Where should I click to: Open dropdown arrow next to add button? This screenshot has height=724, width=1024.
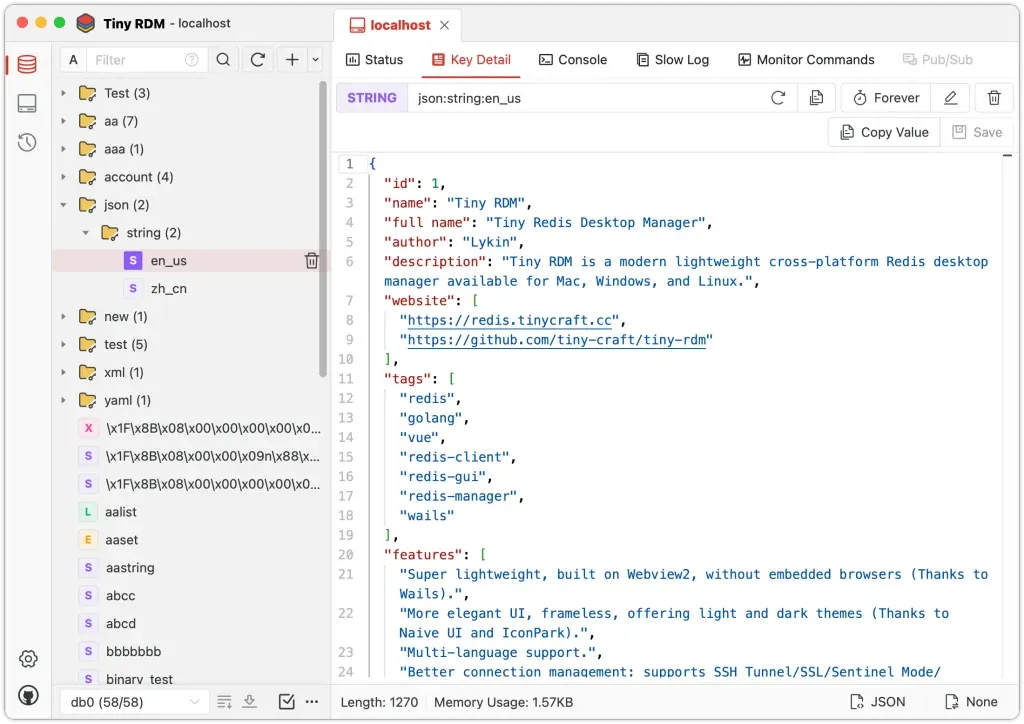pos(316,60)
